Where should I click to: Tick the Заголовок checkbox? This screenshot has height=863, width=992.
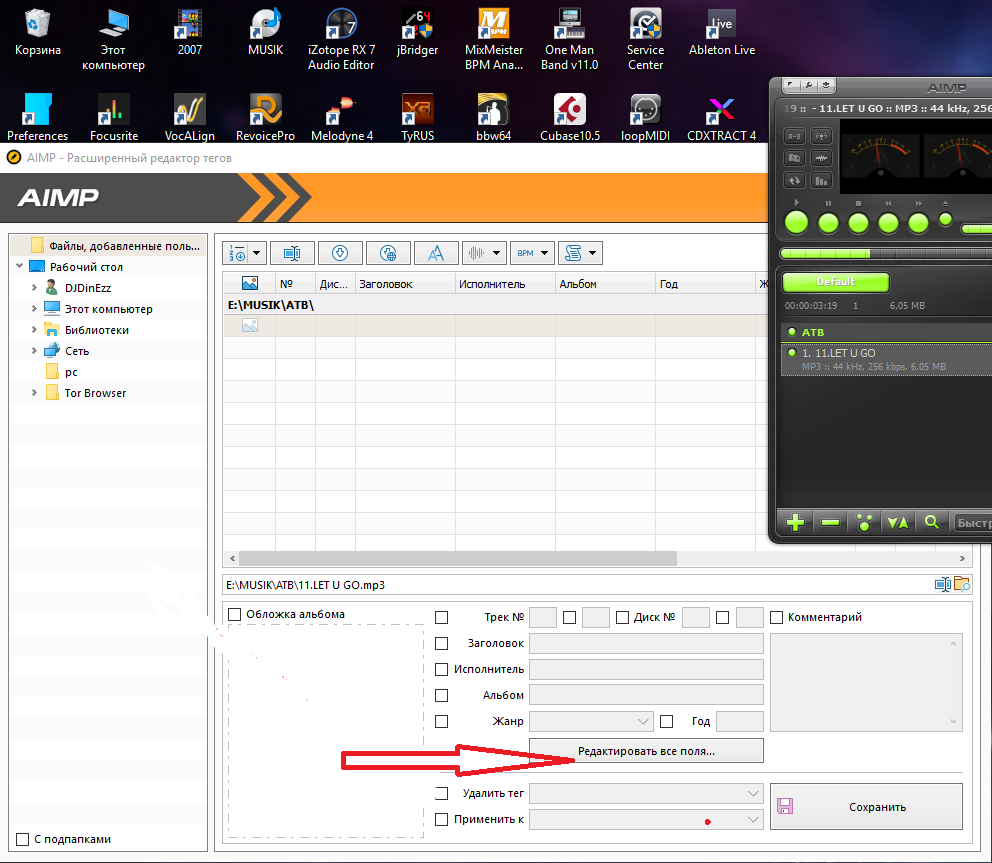442,643
